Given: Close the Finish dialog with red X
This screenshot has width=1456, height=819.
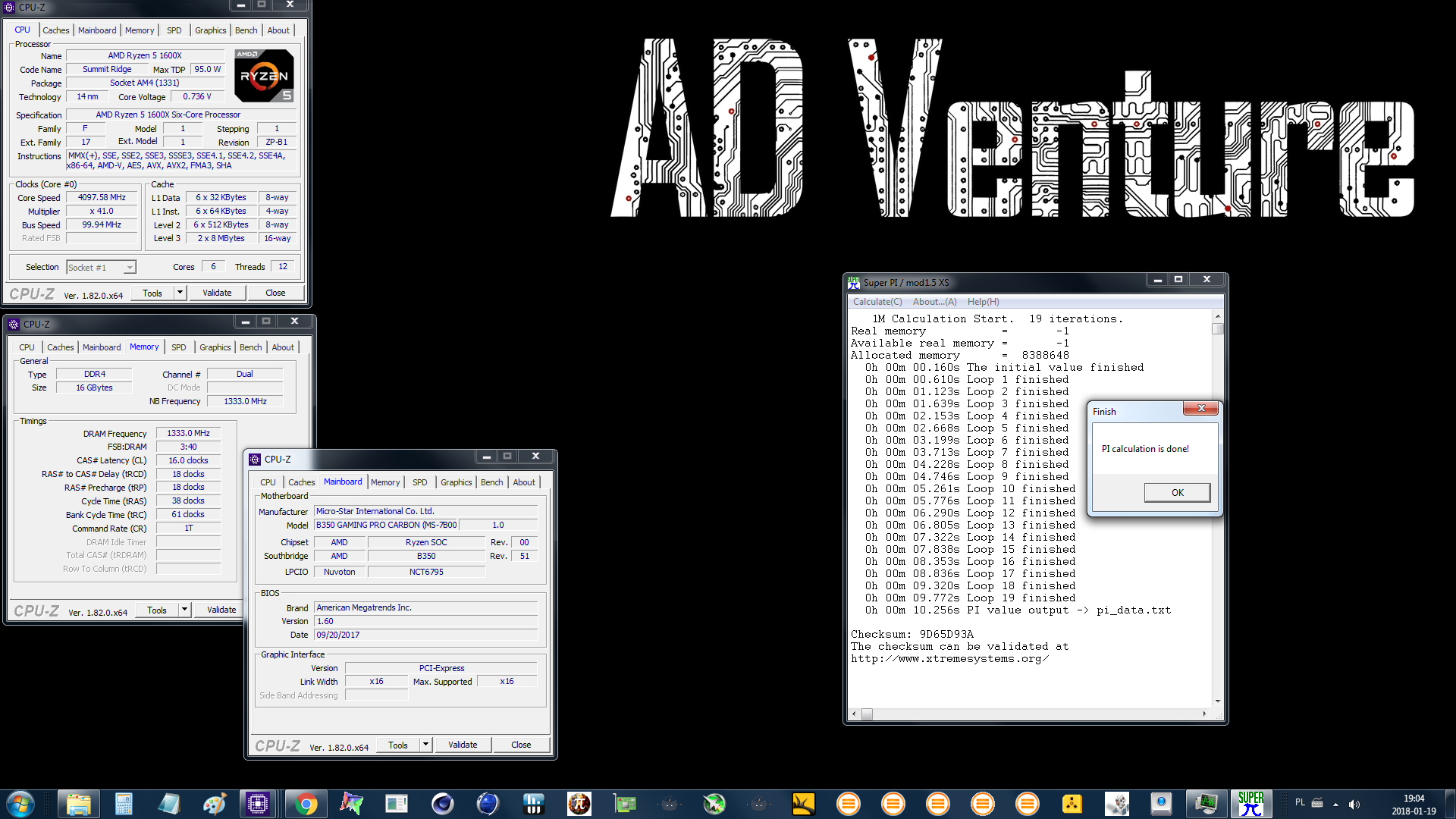Looking at the screenshot, I should [1201, 409].
